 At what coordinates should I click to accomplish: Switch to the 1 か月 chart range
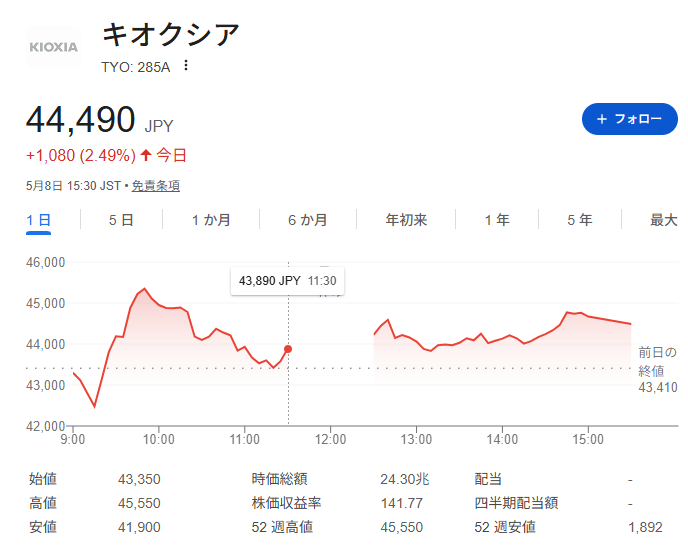(x=211, y=220)
